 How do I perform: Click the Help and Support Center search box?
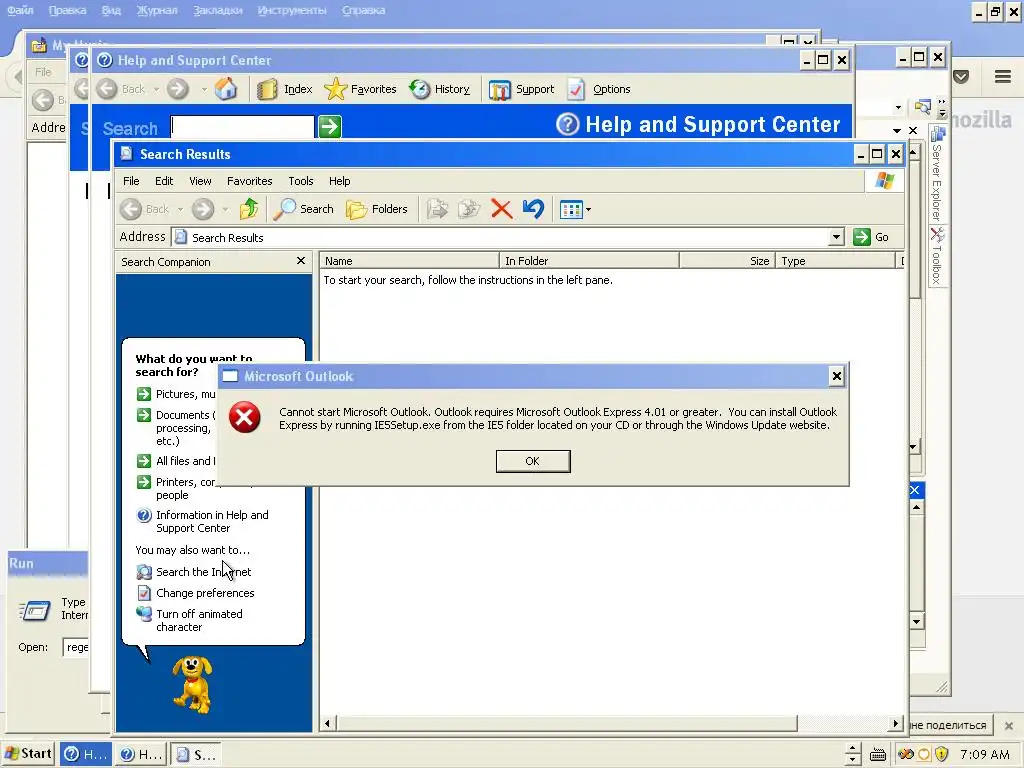[242, 127]
